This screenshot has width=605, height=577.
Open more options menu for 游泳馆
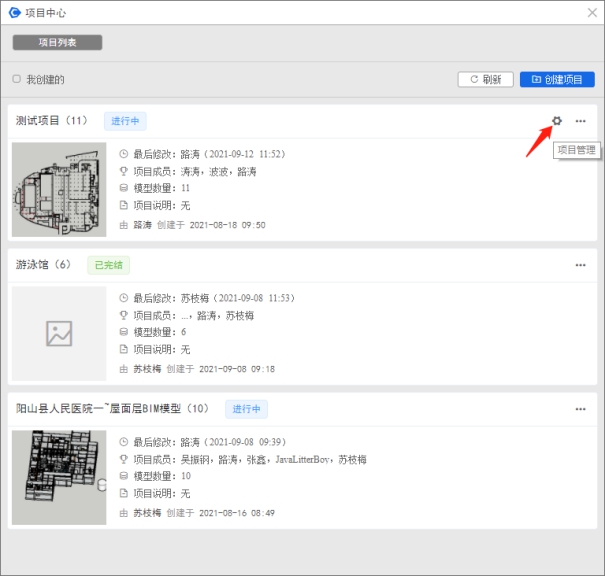pos(580,265)
